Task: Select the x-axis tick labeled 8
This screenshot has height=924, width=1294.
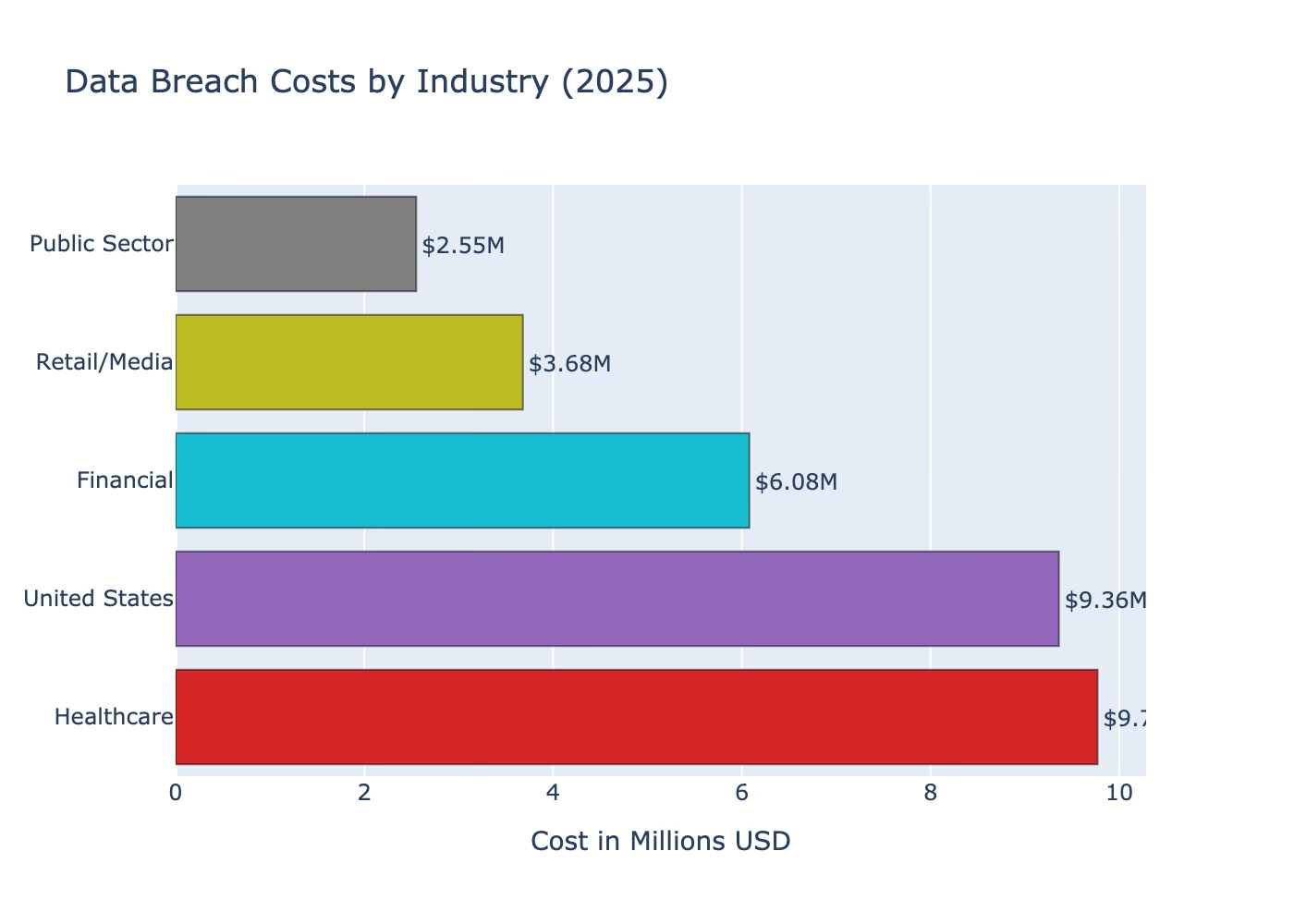Action: pyautogui.click(x=930, y=793)
